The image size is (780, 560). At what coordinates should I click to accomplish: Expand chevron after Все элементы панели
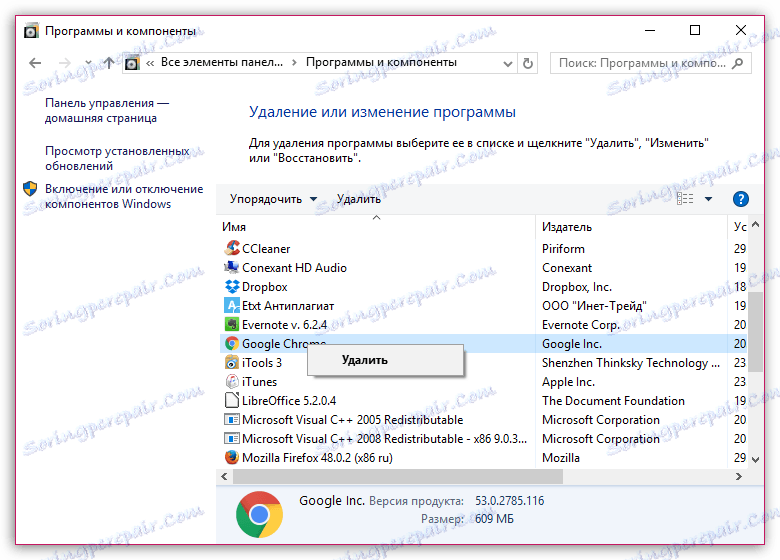(x=294, y=63)
